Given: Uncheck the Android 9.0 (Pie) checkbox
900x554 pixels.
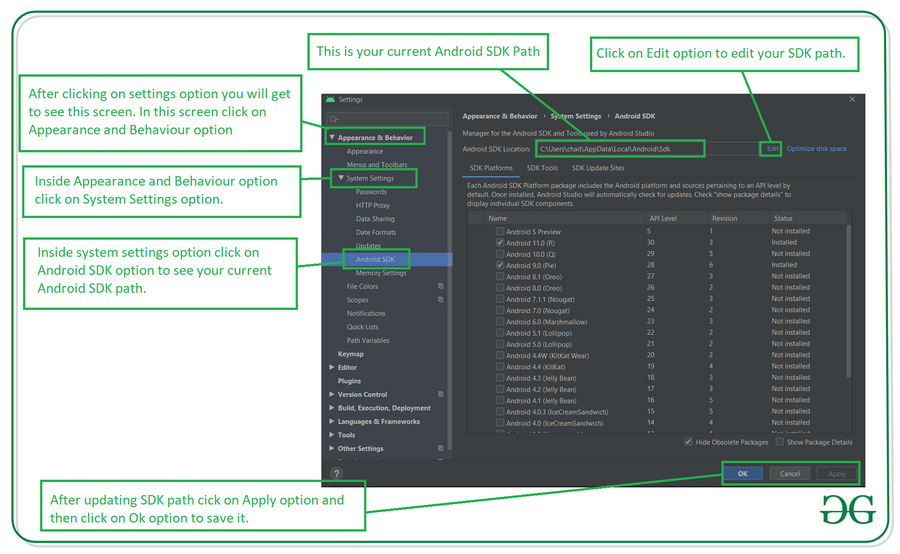Looking at the screenshot, I should tap(500, 265).
